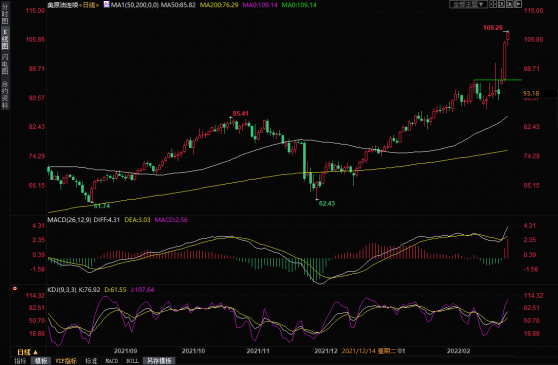
Task: Click the MACD:2.56 value
Action: coord(171,220)
